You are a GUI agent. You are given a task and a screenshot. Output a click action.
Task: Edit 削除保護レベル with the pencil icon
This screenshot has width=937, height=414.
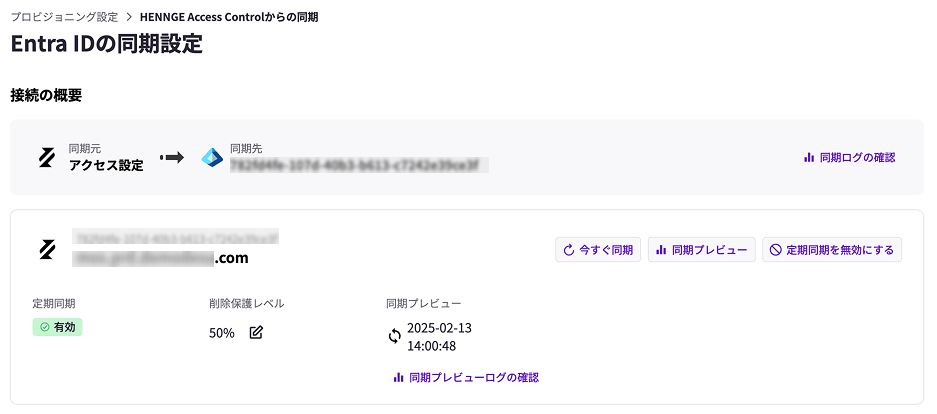(256, 333)
